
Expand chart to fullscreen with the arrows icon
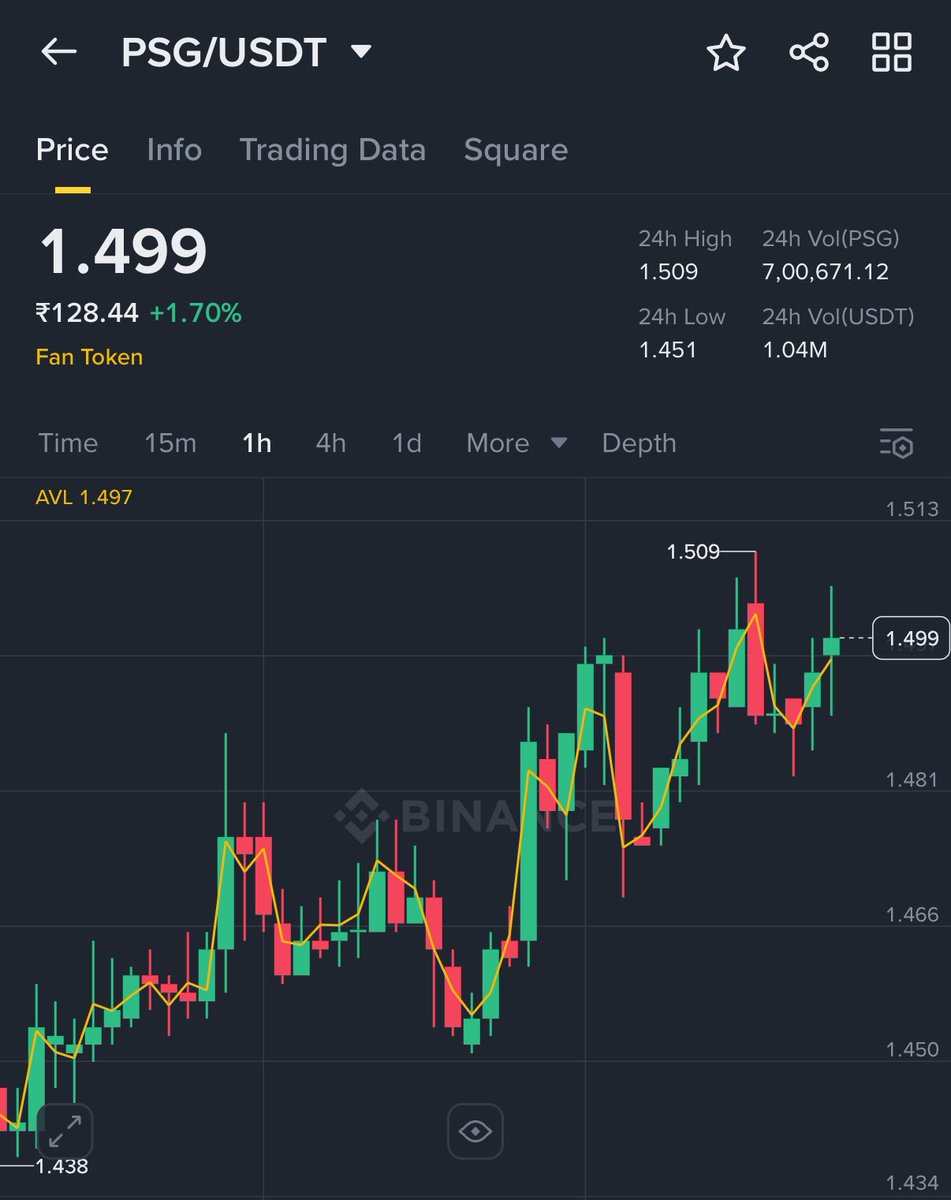coord(65,1132)
